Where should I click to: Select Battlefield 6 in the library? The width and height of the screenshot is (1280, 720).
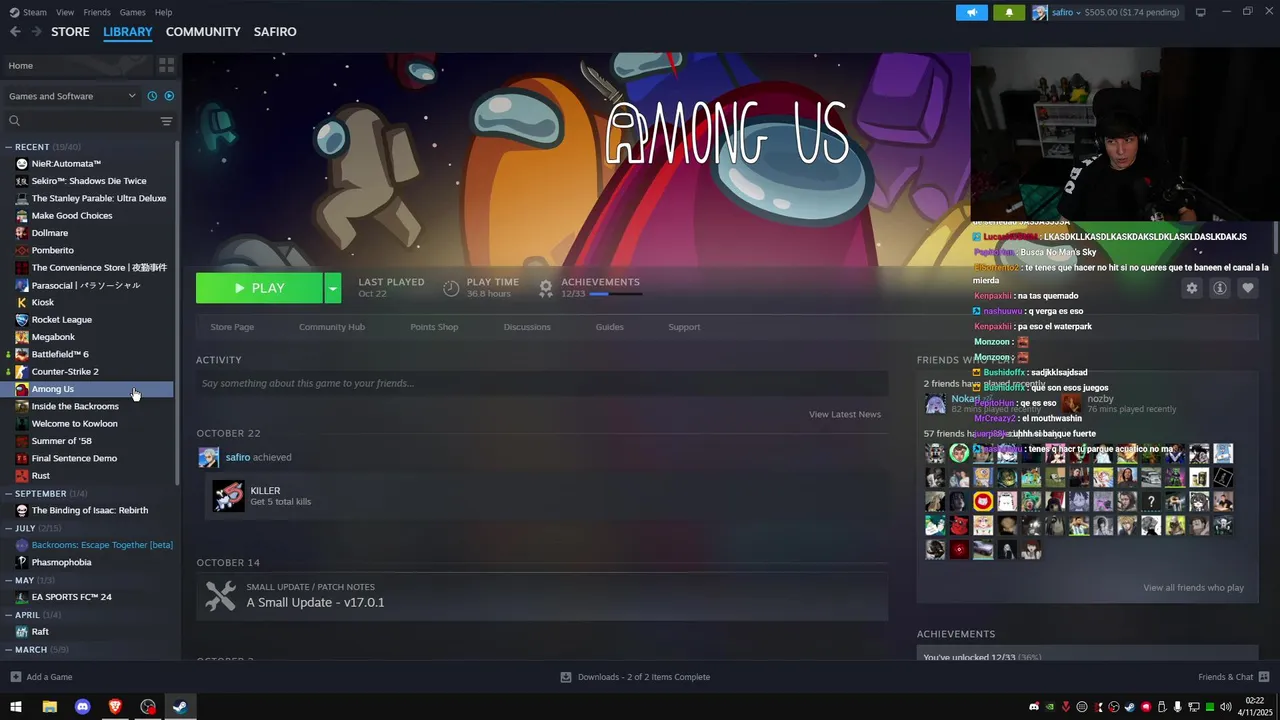click(x=60, y=354)
